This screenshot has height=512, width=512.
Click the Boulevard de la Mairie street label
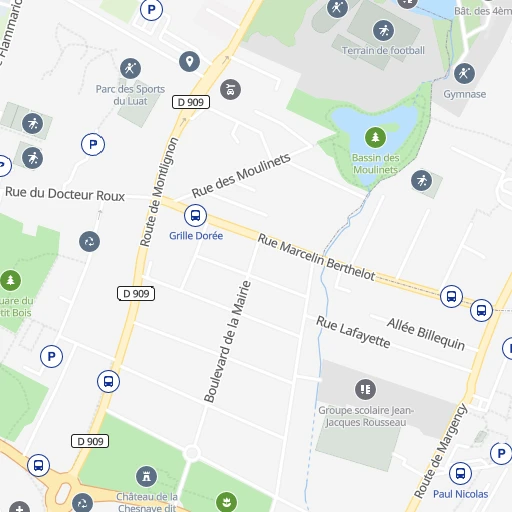point(227,342)
